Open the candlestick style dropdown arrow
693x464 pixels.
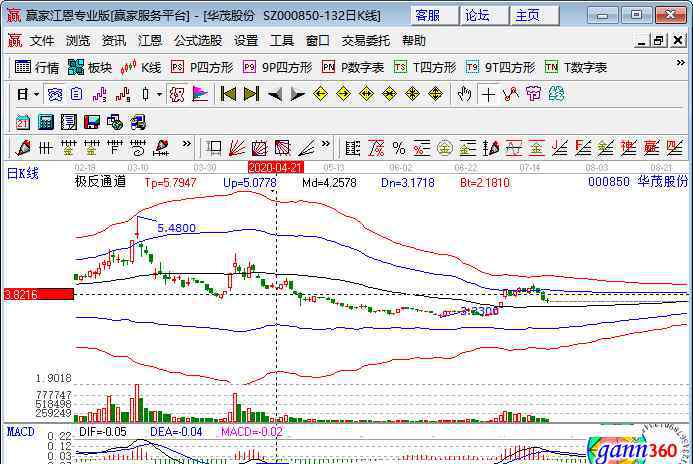[159, 94]
